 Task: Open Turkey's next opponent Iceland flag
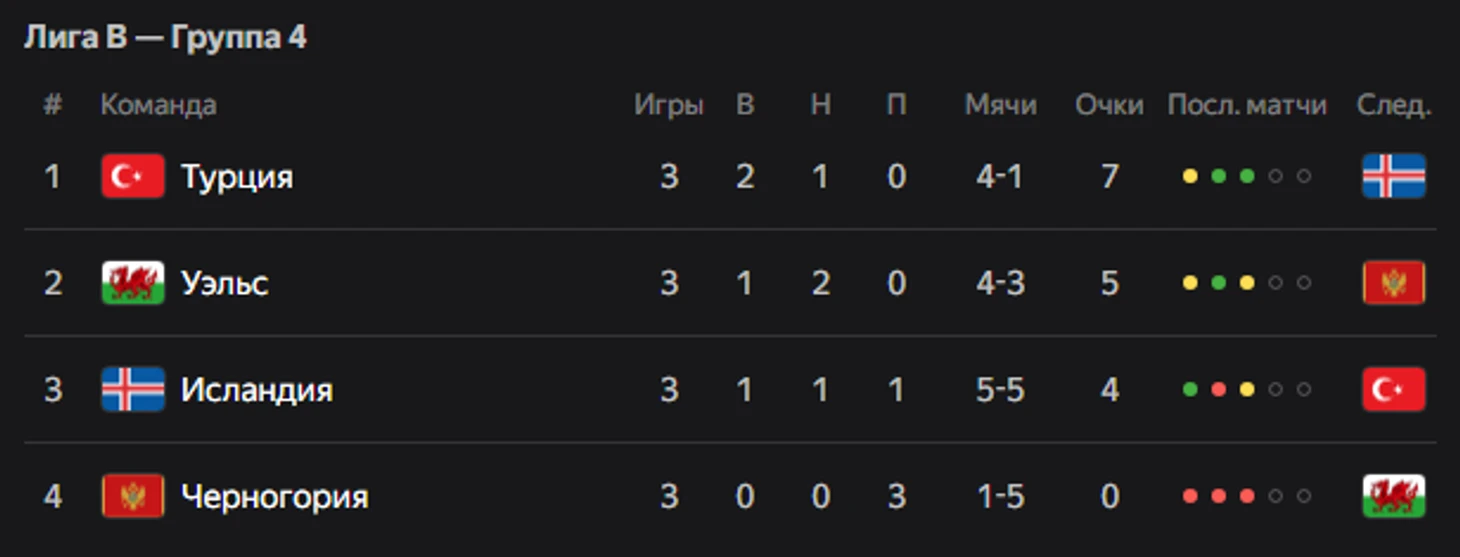(x=1394, y=177)
